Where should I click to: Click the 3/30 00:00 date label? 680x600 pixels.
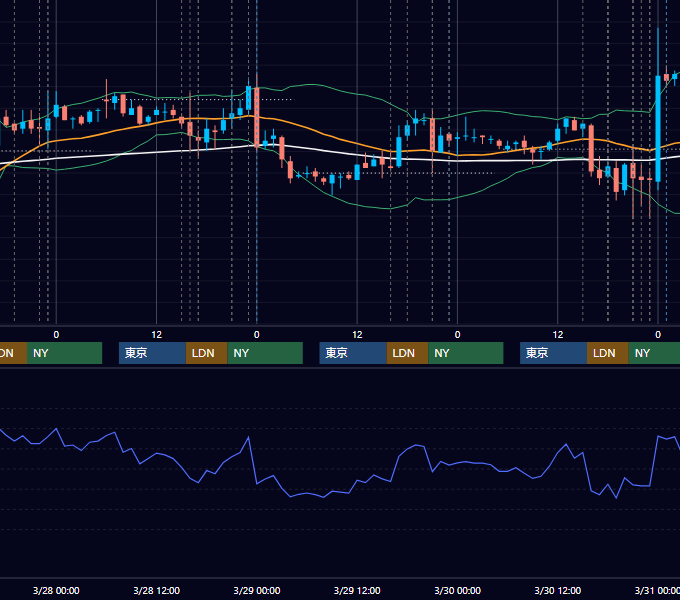click(x=458, y=590)
